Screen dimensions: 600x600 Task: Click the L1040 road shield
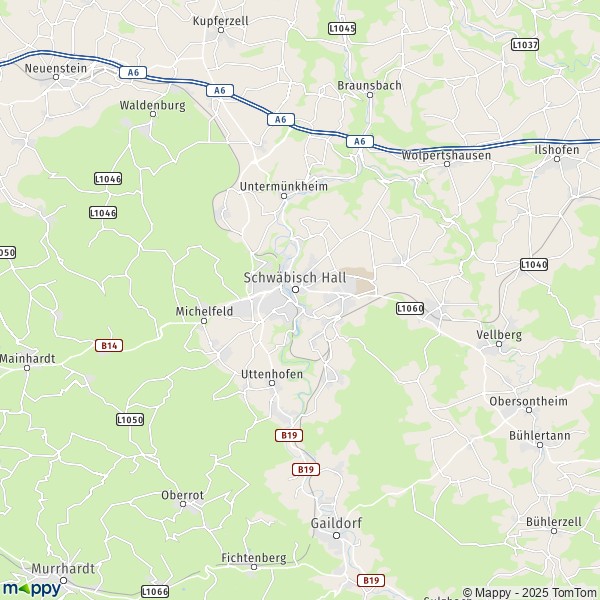click(534, 264)
